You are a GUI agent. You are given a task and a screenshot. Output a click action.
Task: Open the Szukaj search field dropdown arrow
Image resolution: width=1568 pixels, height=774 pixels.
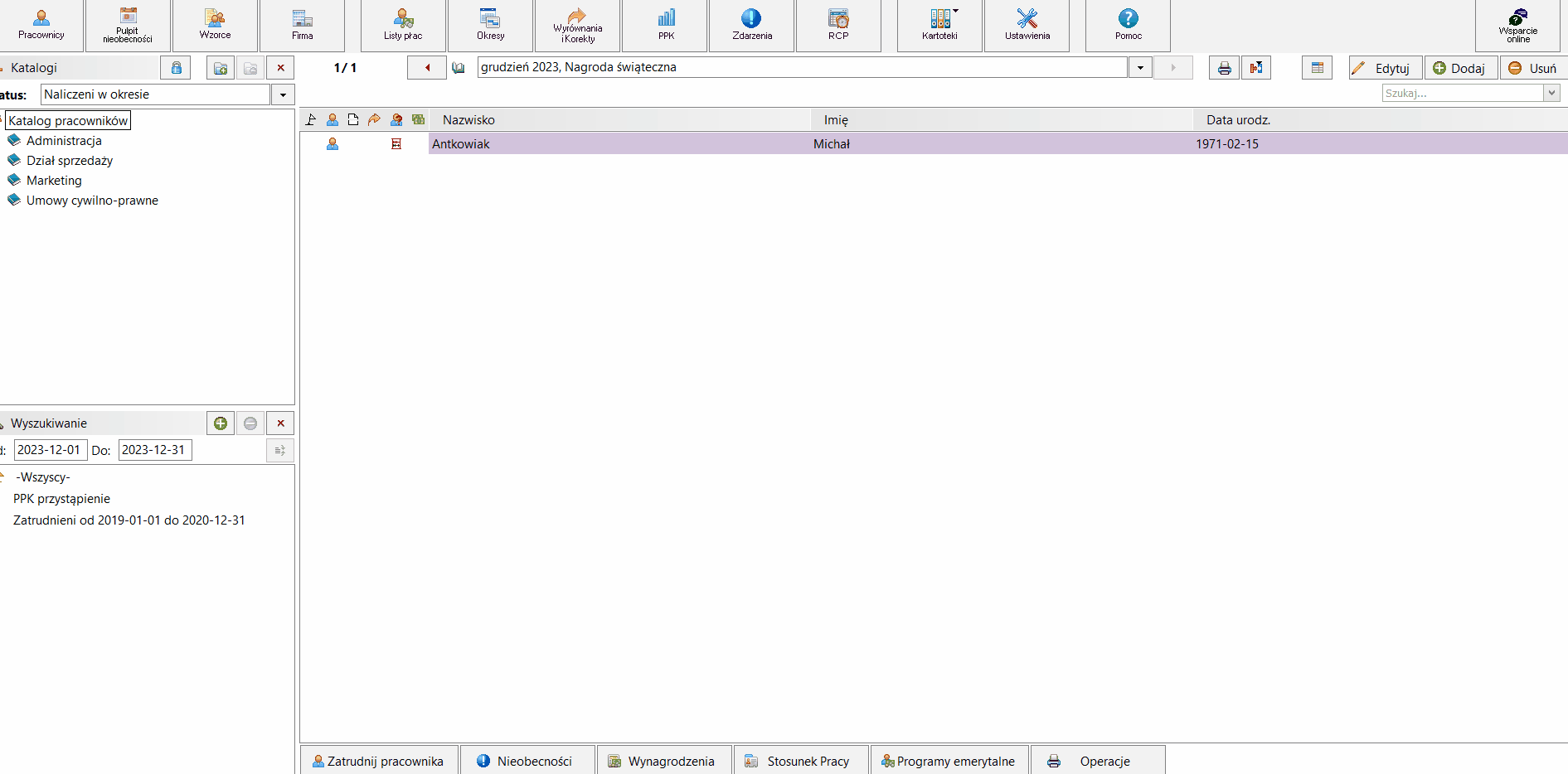click(1551, 94)
